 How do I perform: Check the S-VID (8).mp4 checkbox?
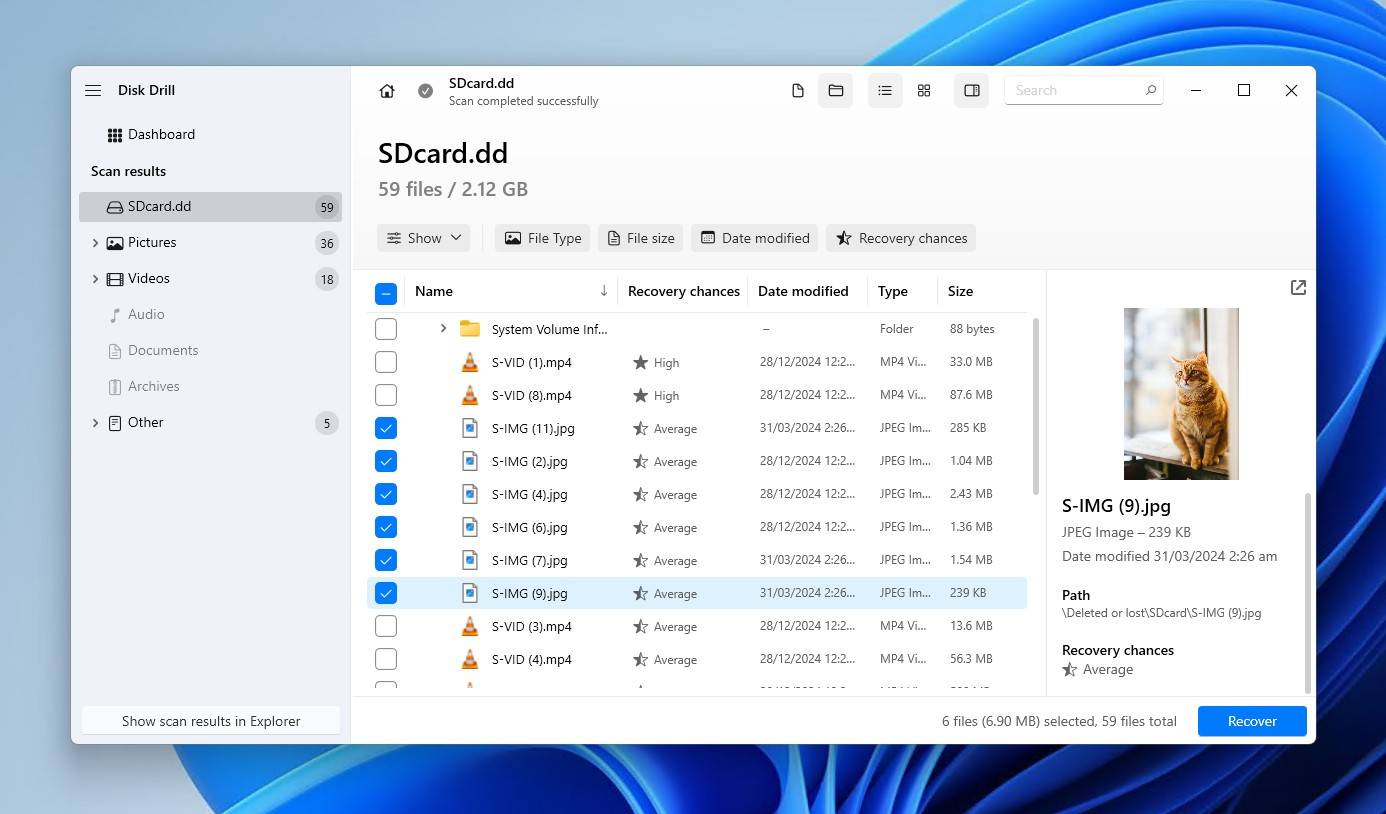coord(386,395)
